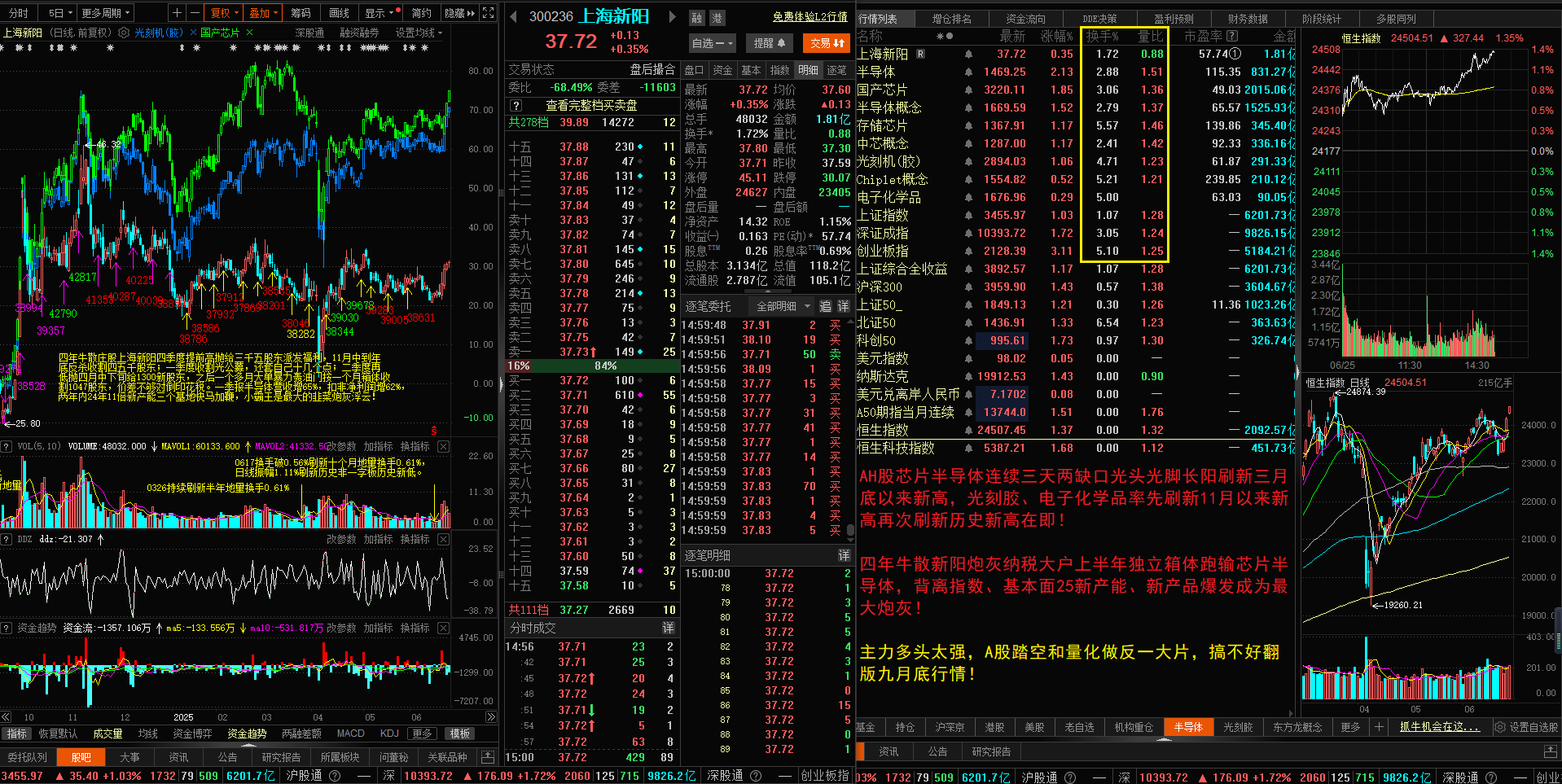
Task: Toggle 模板 template button
Action: pyautogui.click(x=460, y=734)
